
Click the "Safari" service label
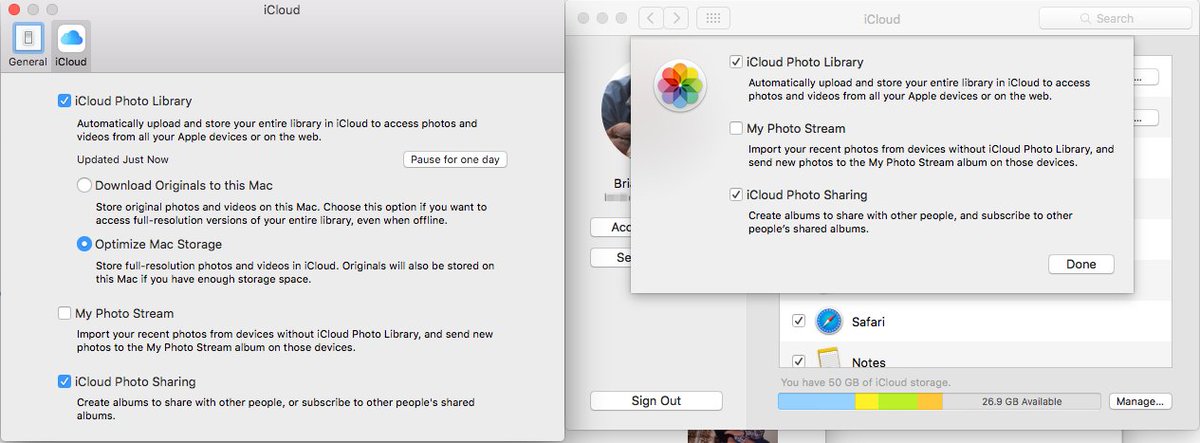[868, 322]
